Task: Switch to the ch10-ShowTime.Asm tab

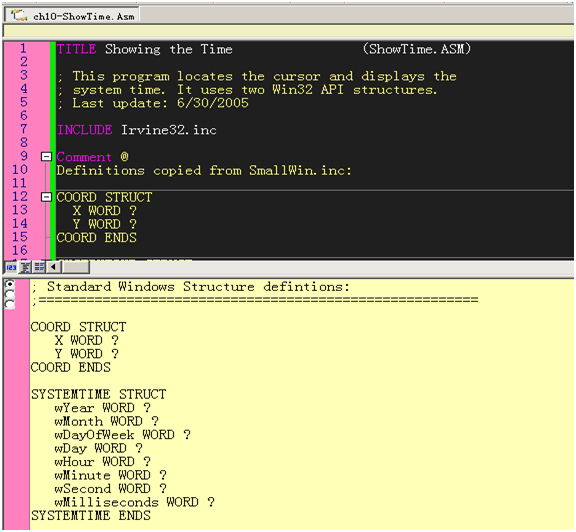Action: (72, 16)
